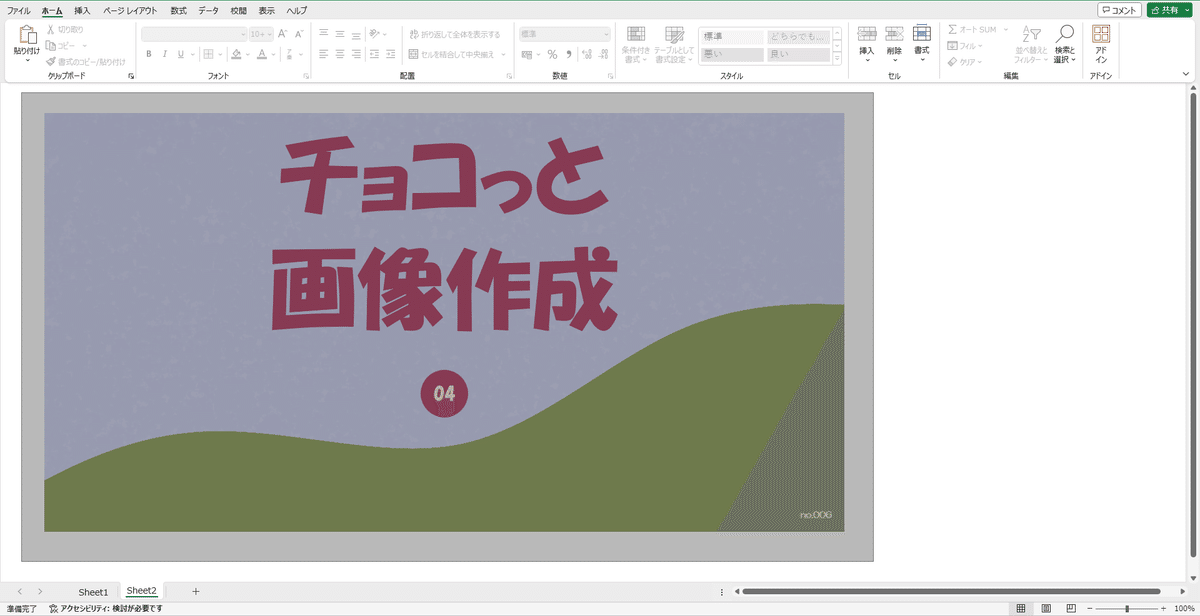Click the zoom out minus button
The image size is (1200, 616).
[1090, 608]
